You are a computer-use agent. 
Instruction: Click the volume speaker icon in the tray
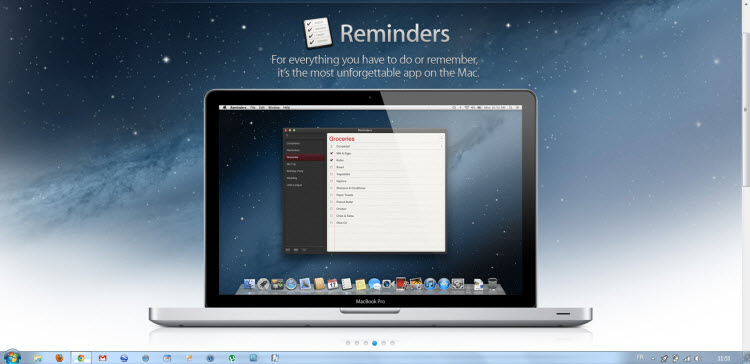coord(698,358)
